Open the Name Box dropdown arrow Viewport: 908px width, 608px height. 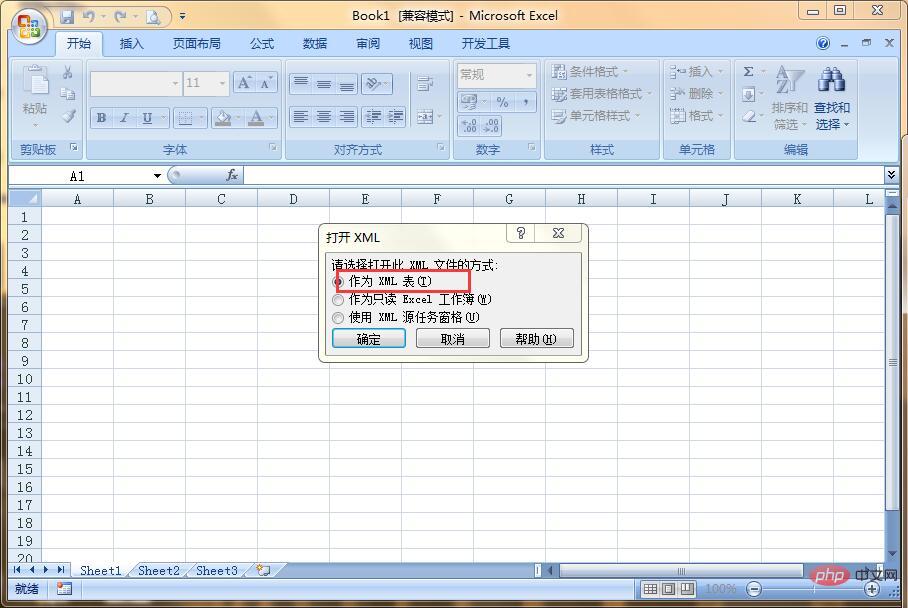point(157,176)
